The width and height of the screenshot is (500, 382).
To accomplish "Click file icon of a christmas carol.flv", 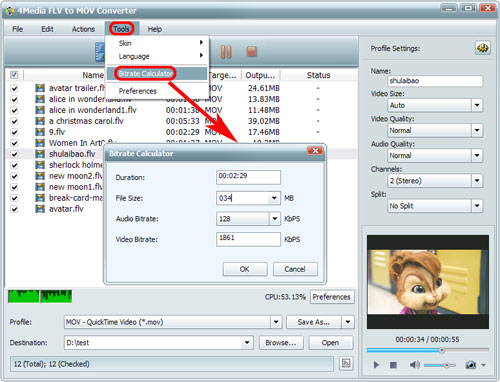I will tap(40, 121).
